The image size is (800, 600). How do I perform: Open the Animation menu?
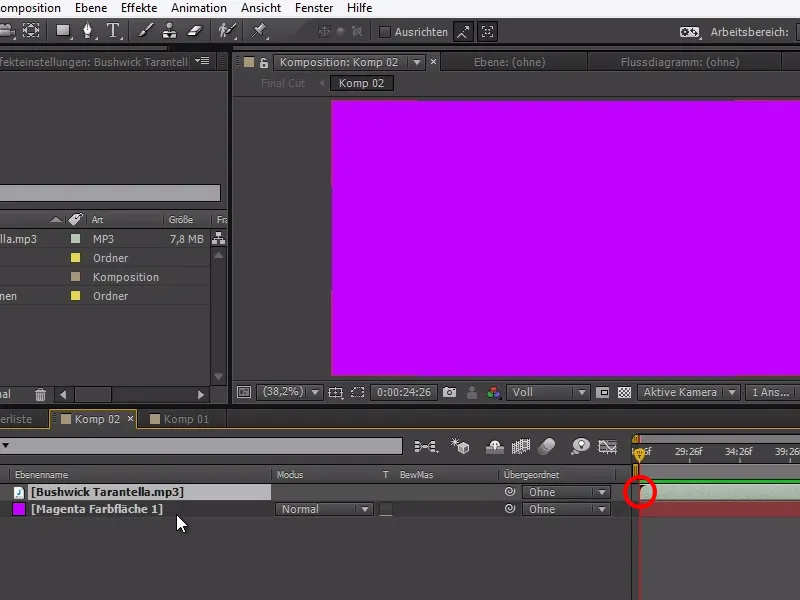198,8
